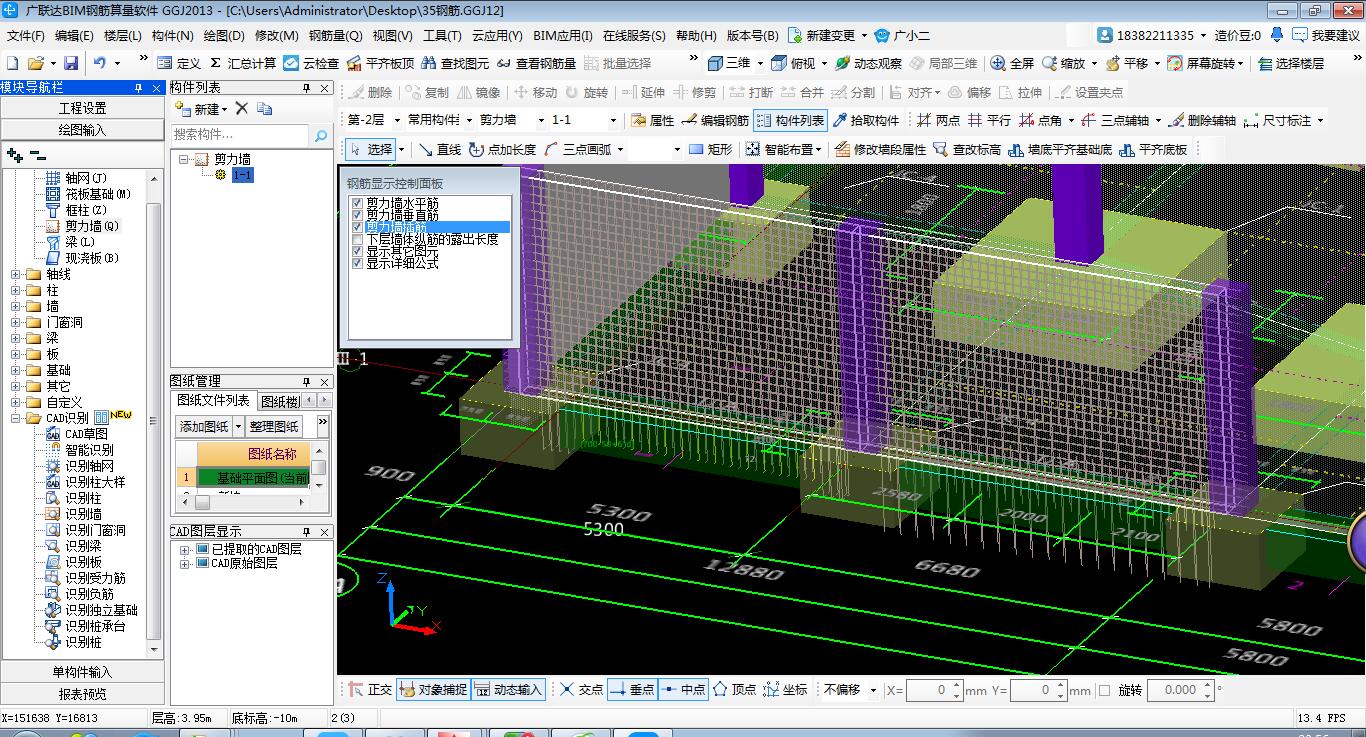Open 查找图元 find element tool
The height and width of the screenshot is (737, 1366).
tap(456, 63)
